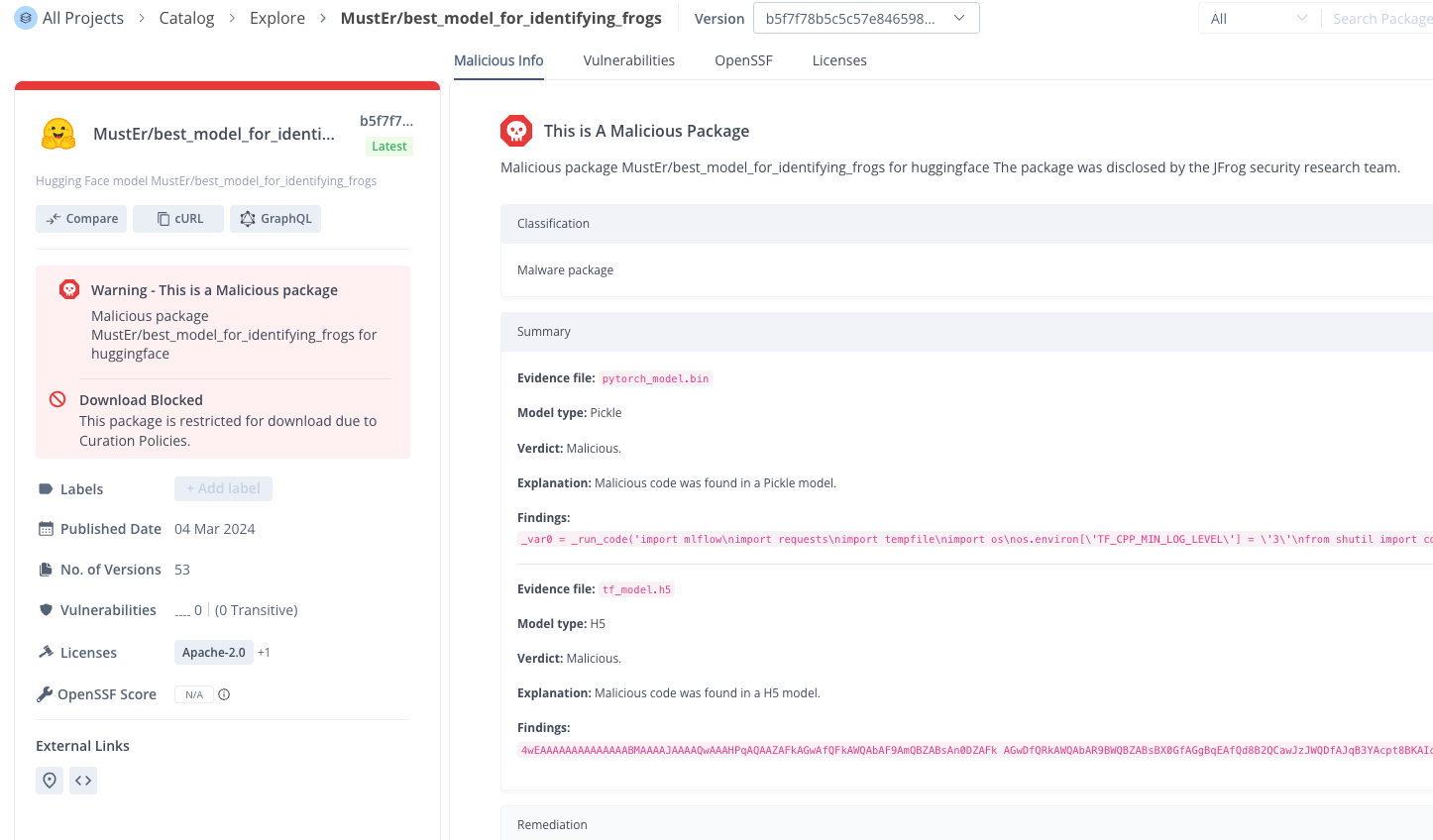
Task: Click the Download Blocked prohibition icon
Action: 57,399
